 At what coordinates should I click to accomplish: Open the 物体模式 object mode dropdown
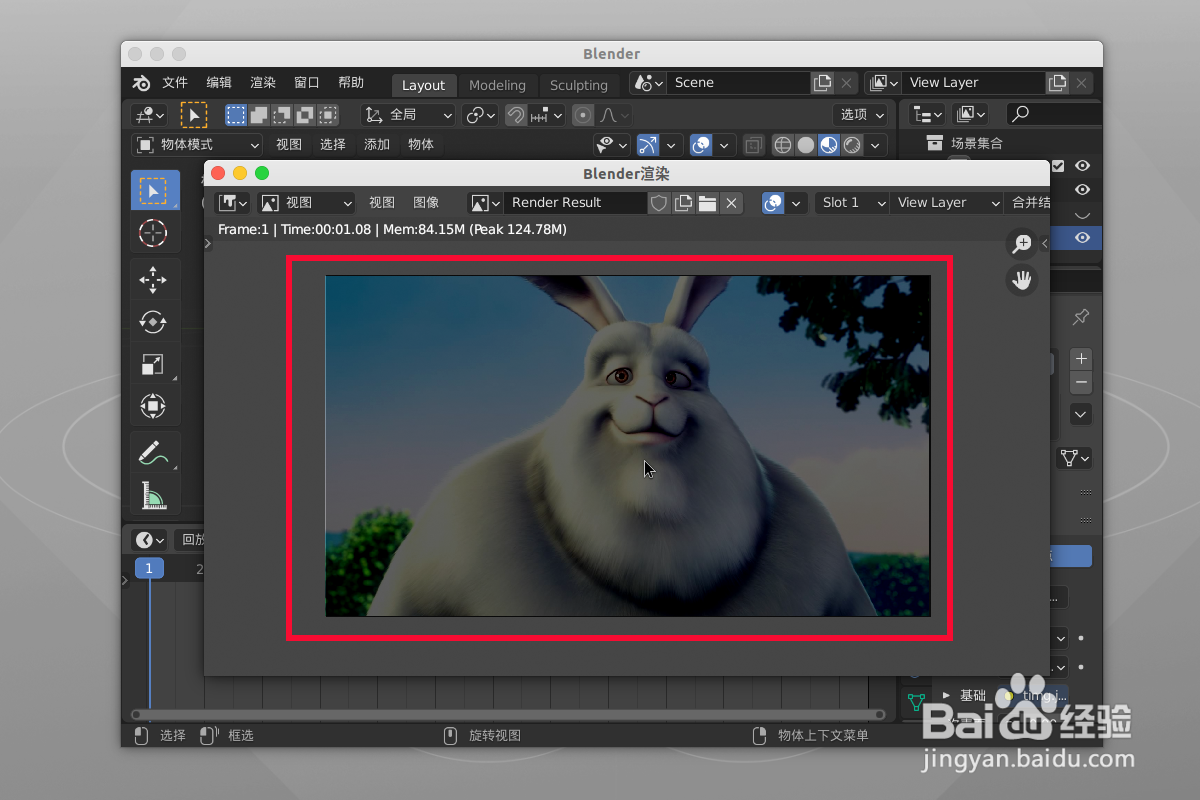(x=197, y=145)
